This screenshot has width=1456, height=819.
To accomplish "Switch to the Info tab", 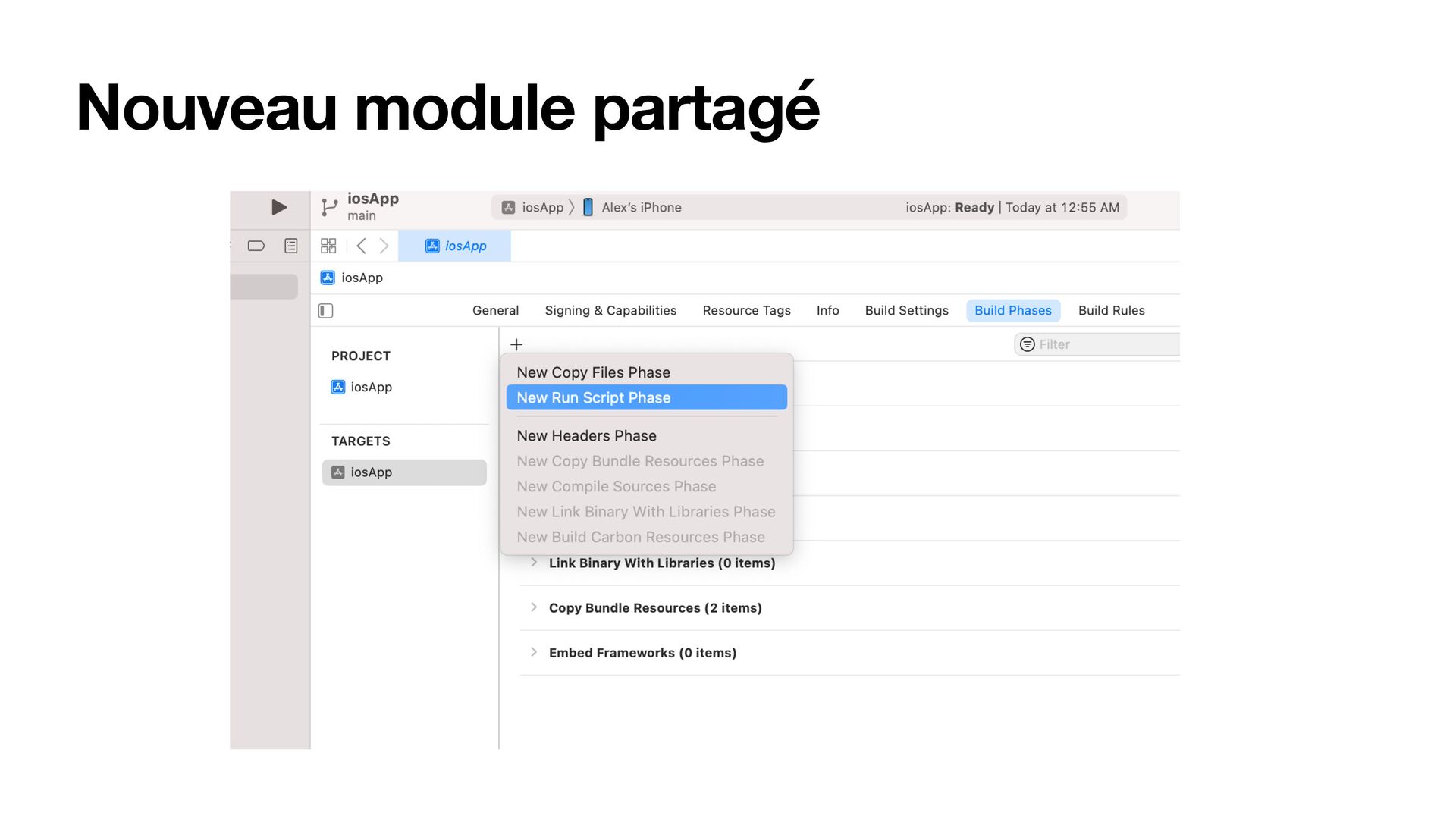I will [827, 310].
